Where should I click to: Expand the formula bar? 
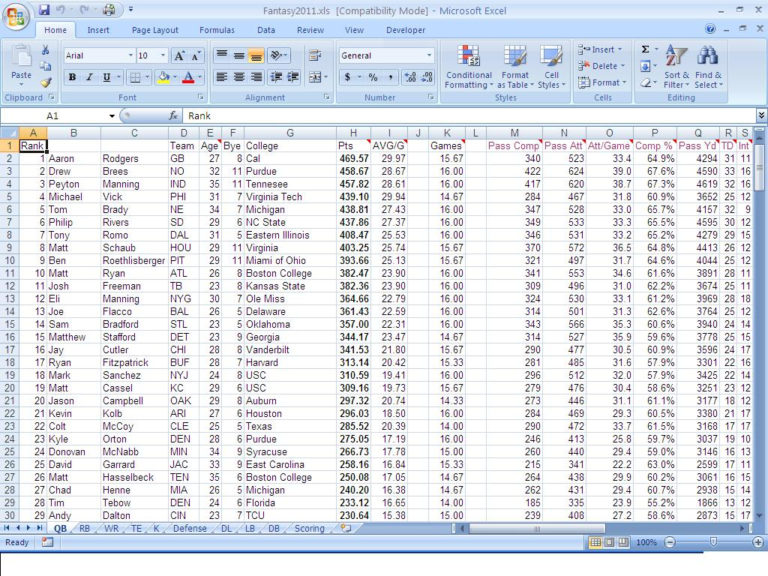pos(761,116)
